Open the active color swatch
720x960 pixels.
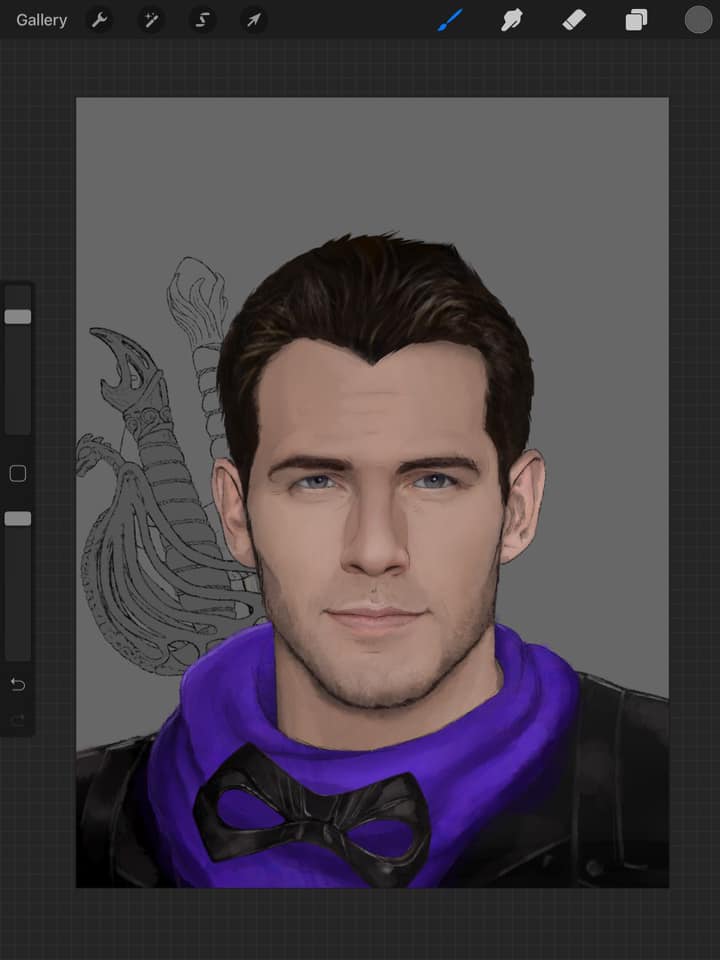click(x=697, y=20)
